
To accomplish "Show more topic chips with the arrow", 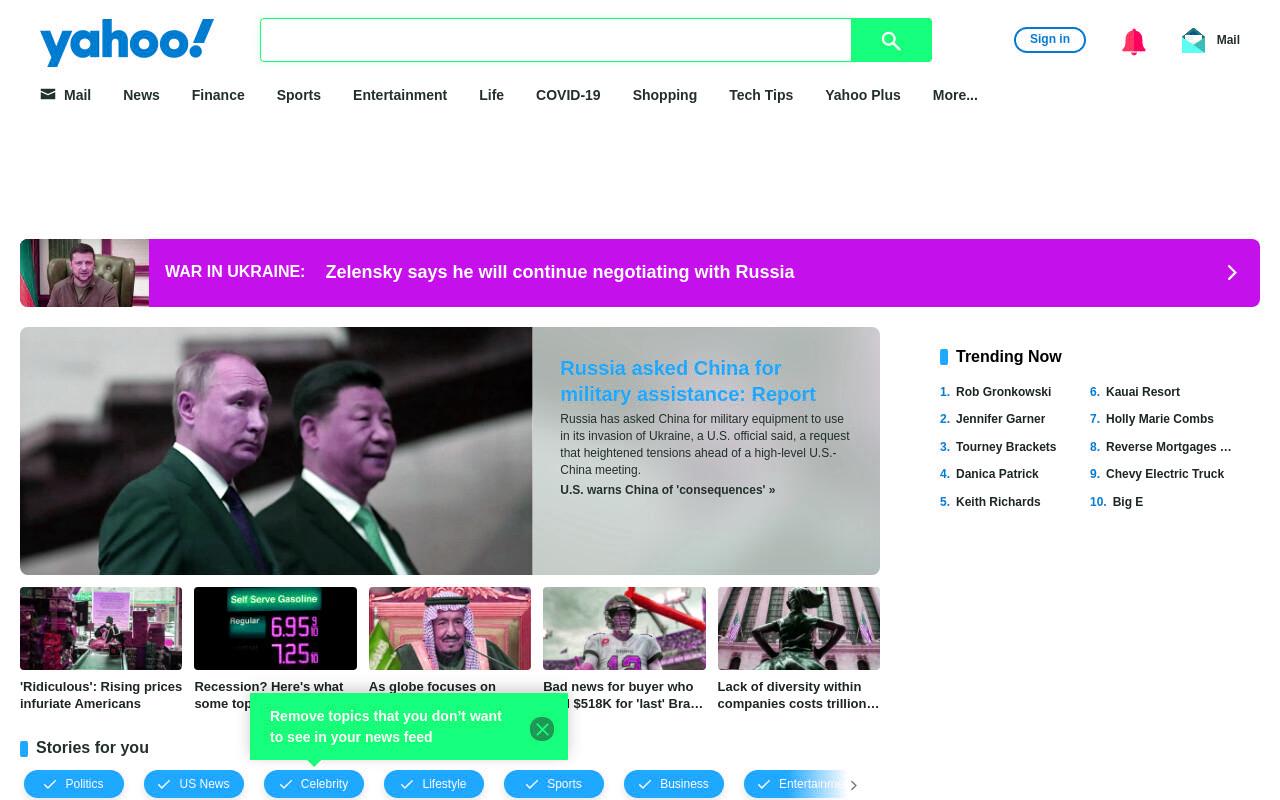I will click(853, 785).
